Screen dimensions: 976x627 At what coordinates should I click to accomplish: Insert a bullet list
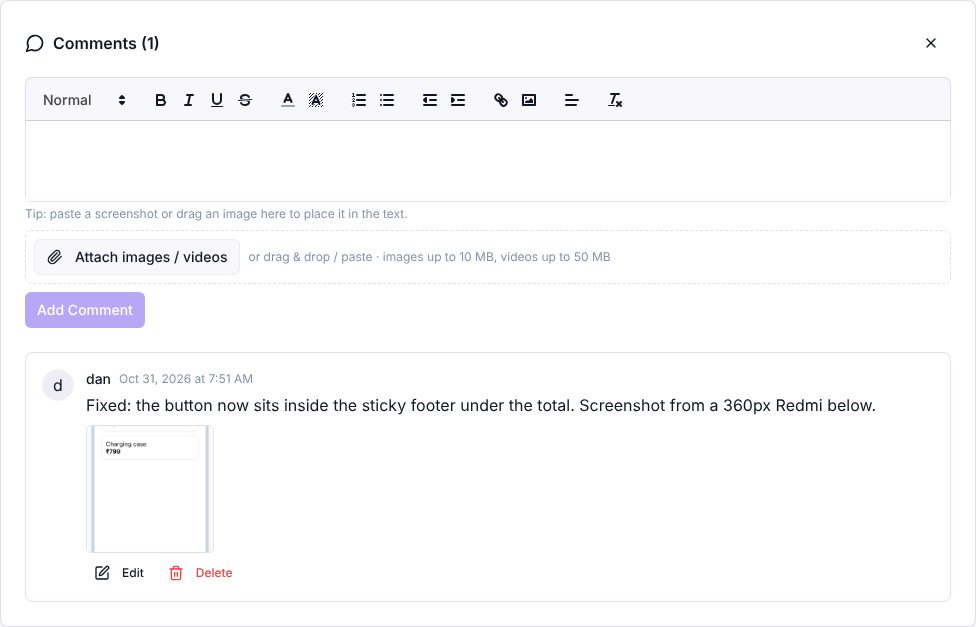click(387, 100)
